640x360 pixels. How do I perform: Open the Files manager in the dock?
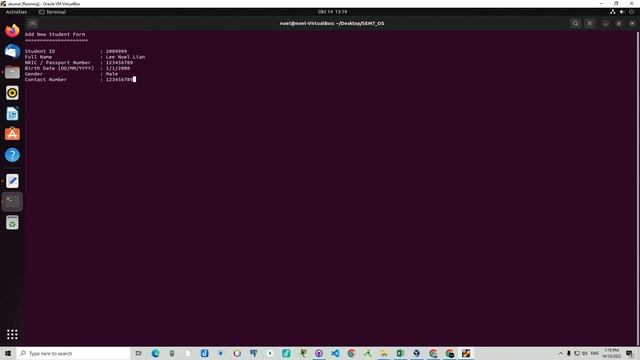tap(12, 72)
